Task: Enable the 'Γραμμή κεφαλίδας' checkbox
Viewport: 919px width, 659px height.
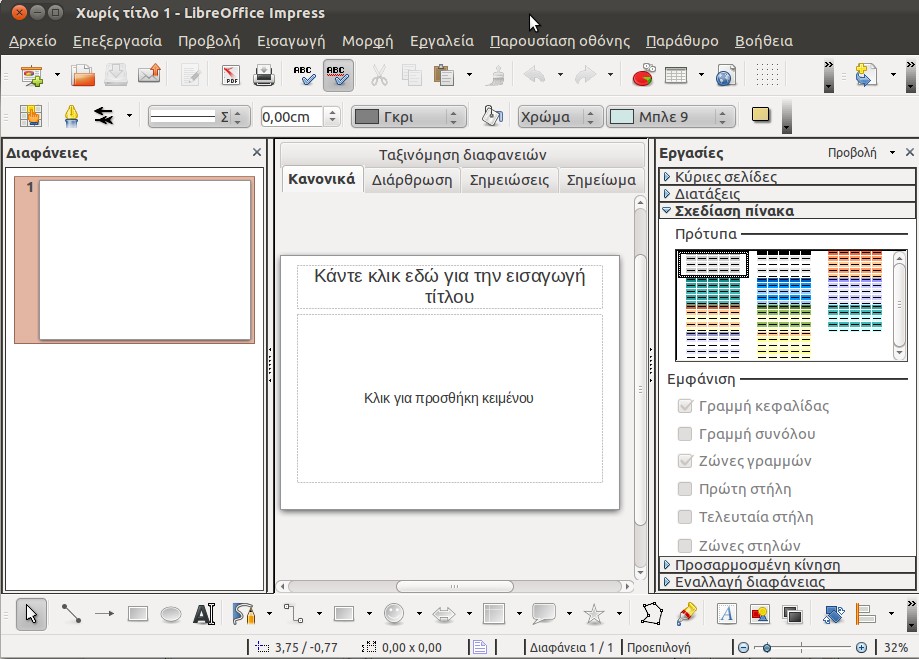Action: [685, 406]
